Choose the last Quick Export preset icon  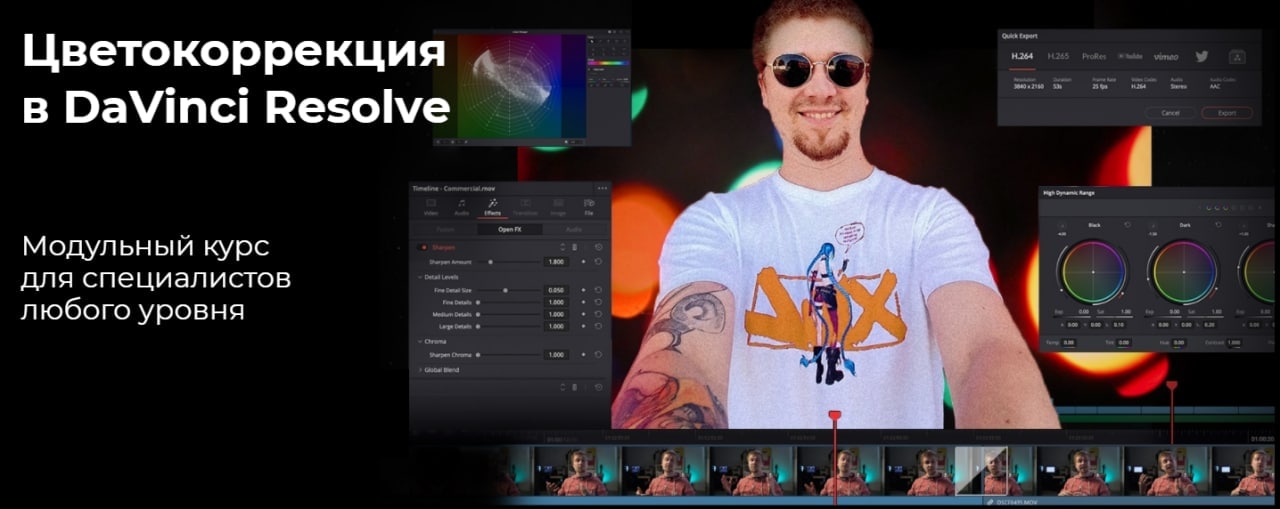[1237, 56]
